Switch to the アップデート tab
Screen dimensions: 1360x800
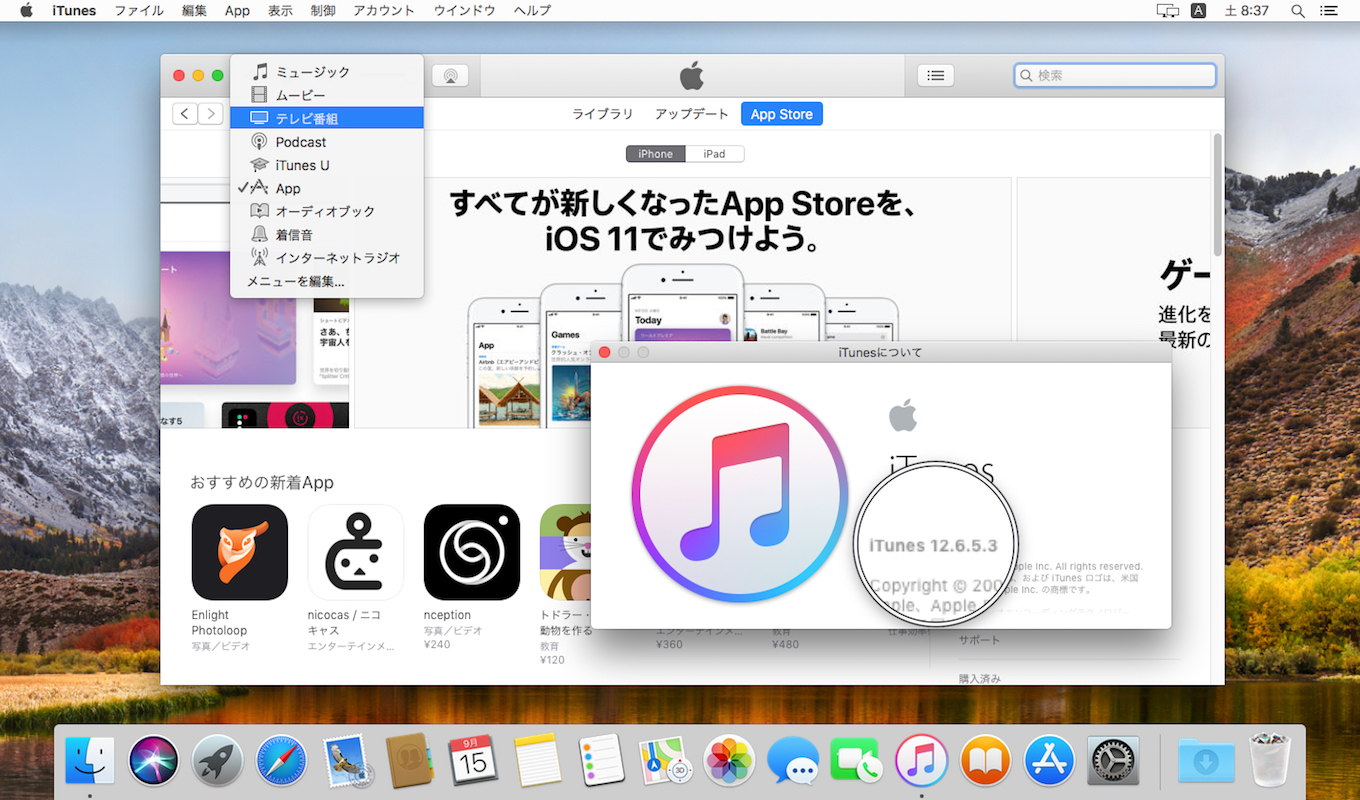tap(692, 114)
